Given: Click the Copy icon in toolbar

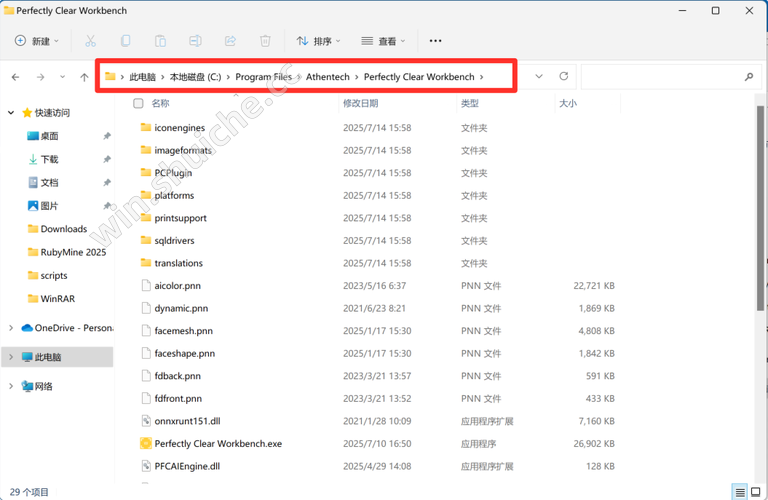Looking at the screenshot, I should 125,41.
